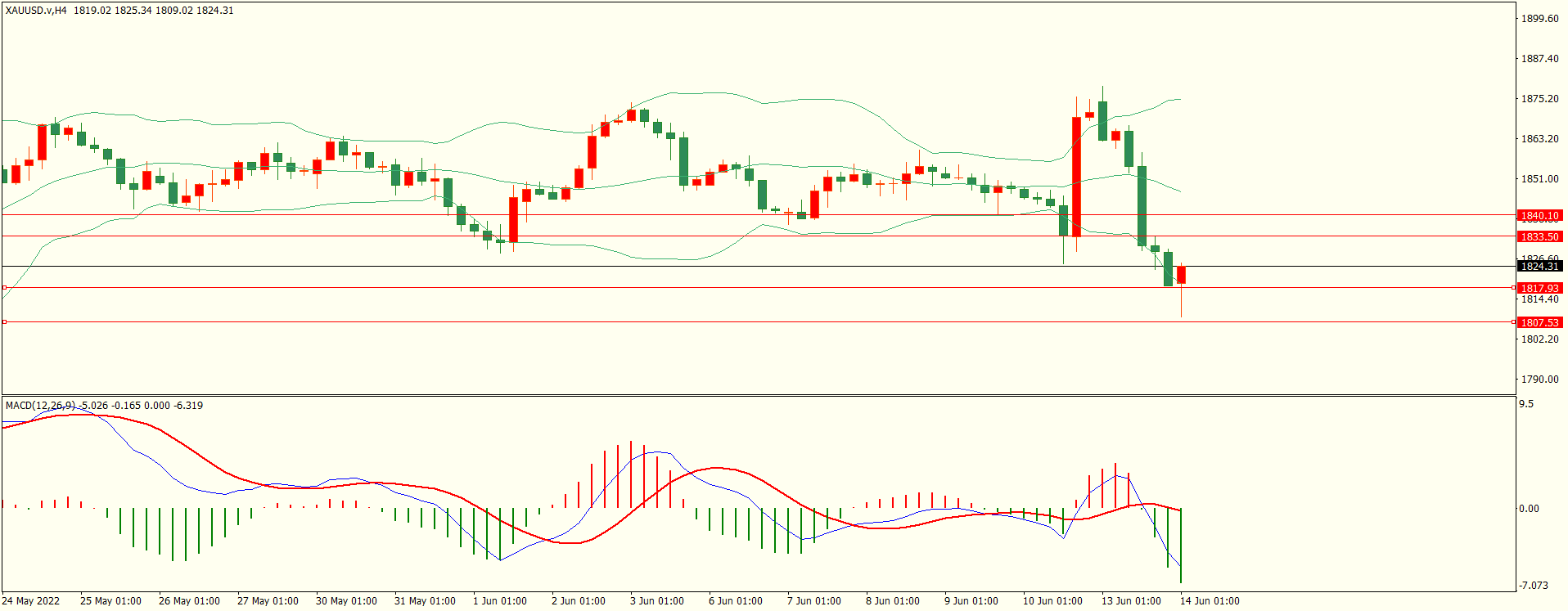Select the right handle of the 1817.93 line
The width and height of the screenshot is (1568, 611).
point(1513,288)
